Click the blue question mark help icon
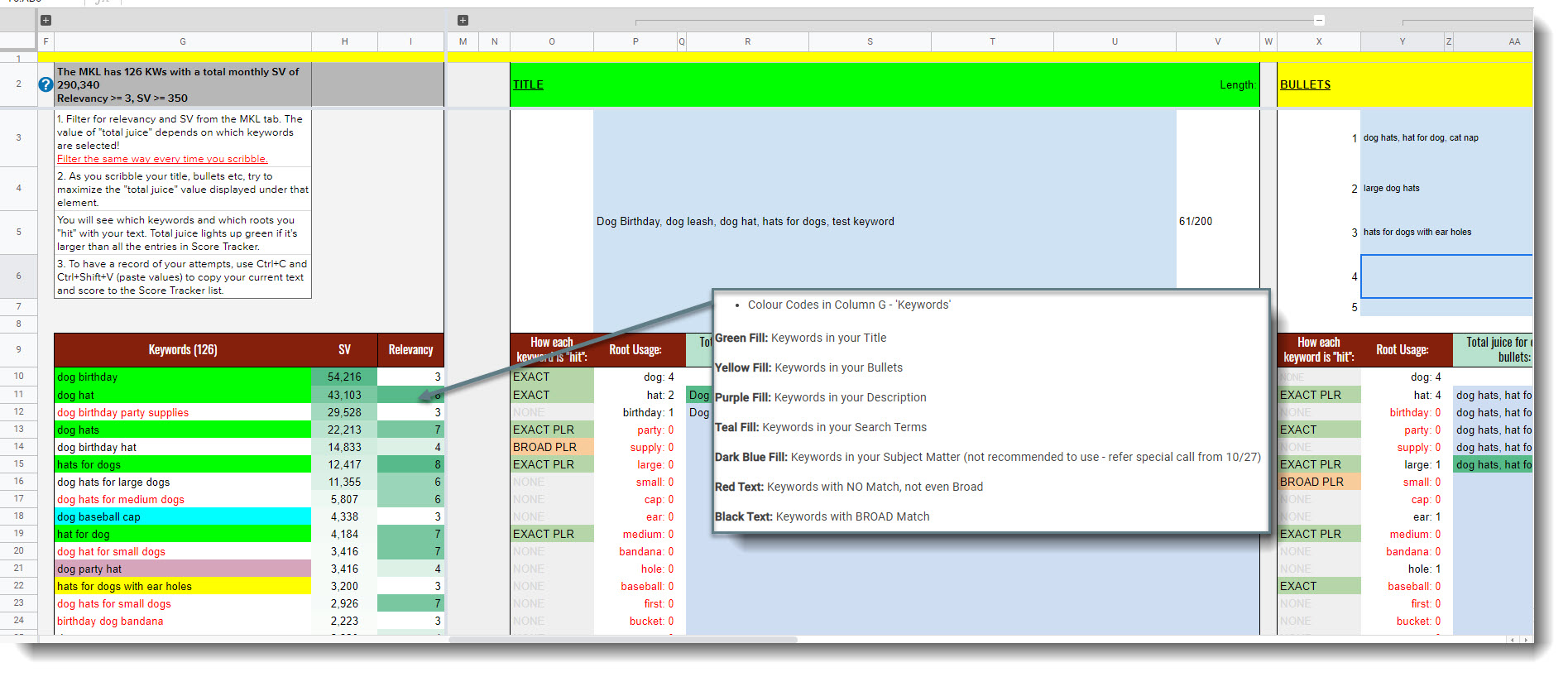Screen dimensions: 1568x677 point(46,84)
